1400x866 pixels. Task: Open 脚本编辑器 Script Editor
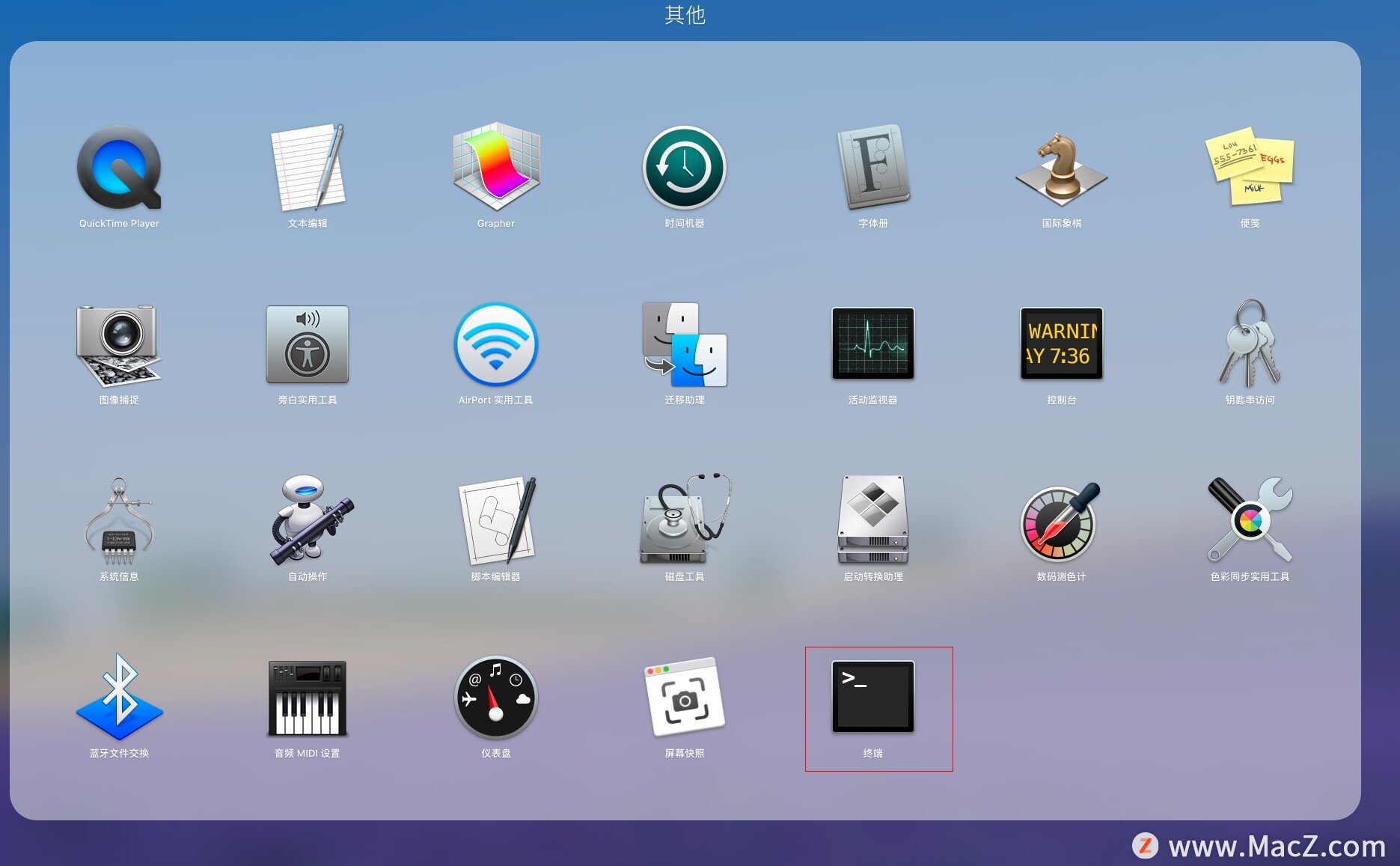pos(496,521)
